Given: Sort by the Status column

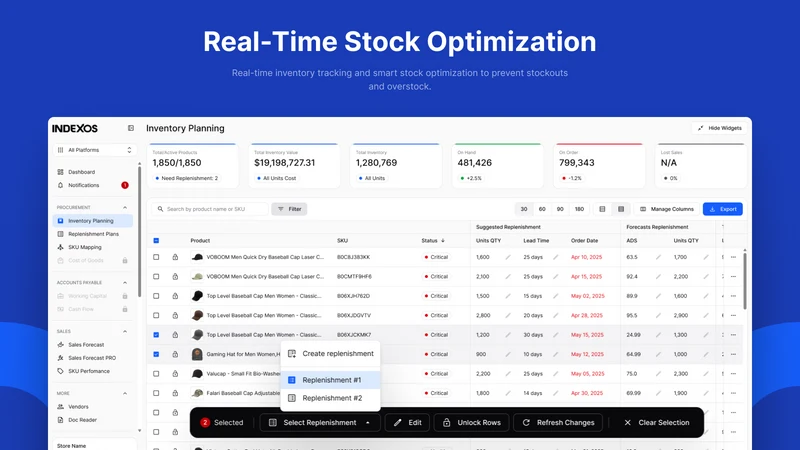Looking at the screenshot, I should (433, 240).
